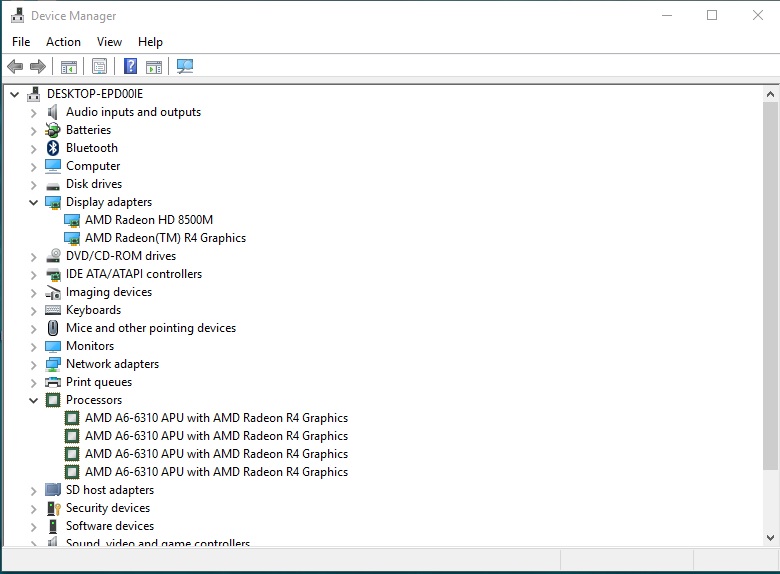Select first AMD A6-6310 APU processor
The height and width of the screenshot is (574, 780).
coord(216,418)
